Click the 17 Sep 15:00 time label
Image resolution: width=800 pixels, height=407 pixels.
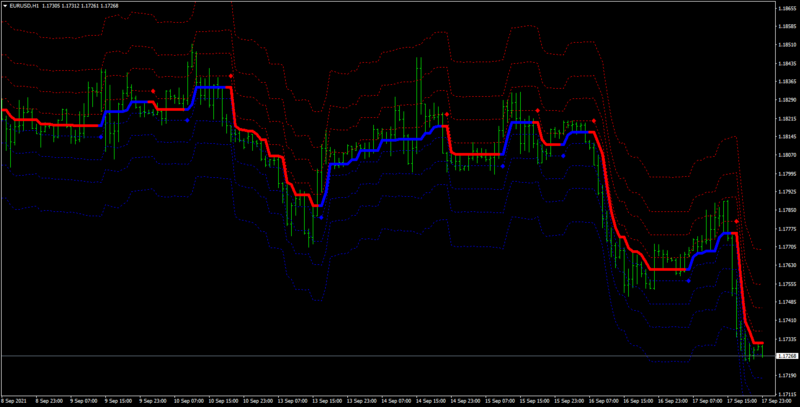tap(743, 401)
